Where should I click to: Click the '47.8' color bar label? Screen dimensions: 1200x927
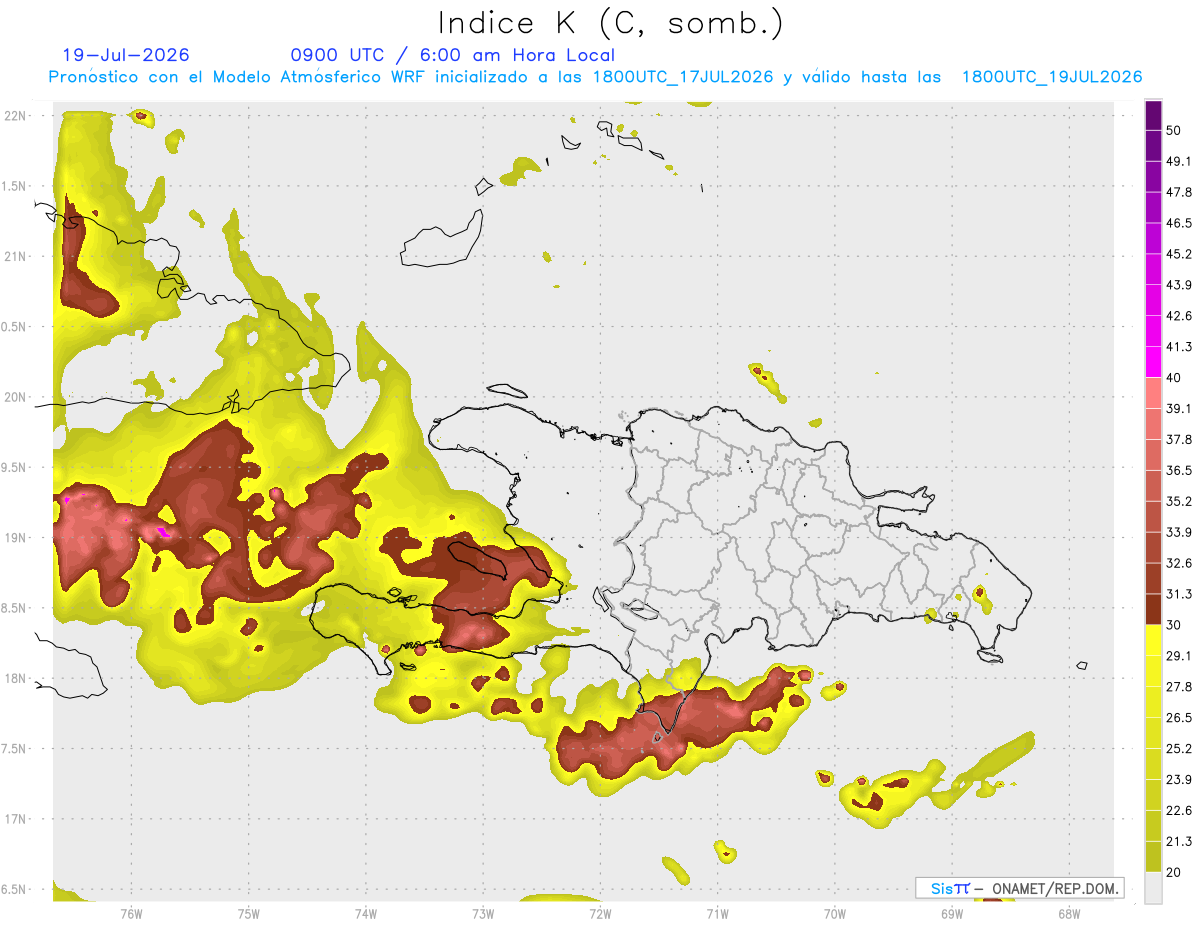1178,193
